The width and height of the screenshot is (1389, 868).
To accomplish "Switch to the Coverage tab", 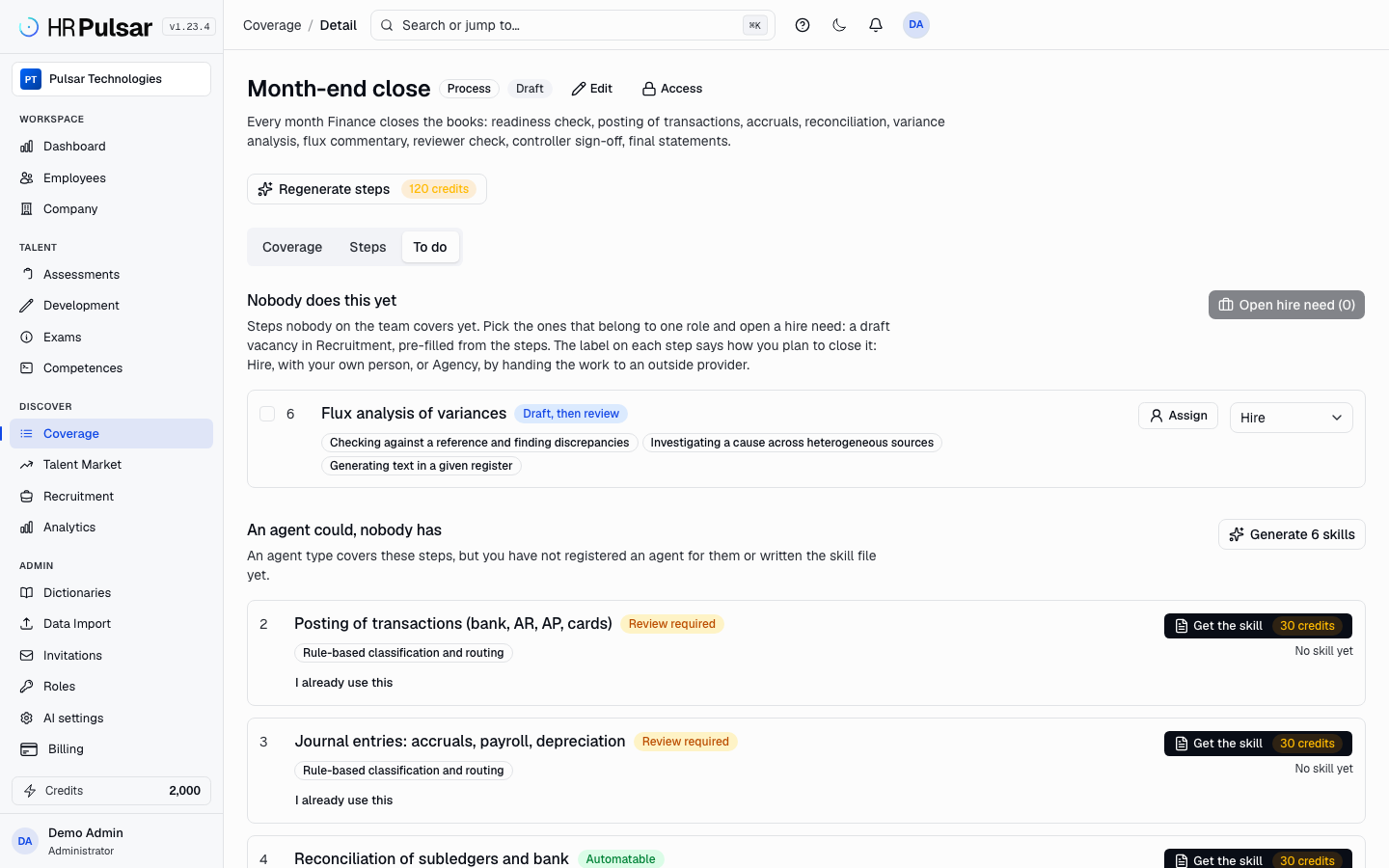I will (x=292, y=247).
